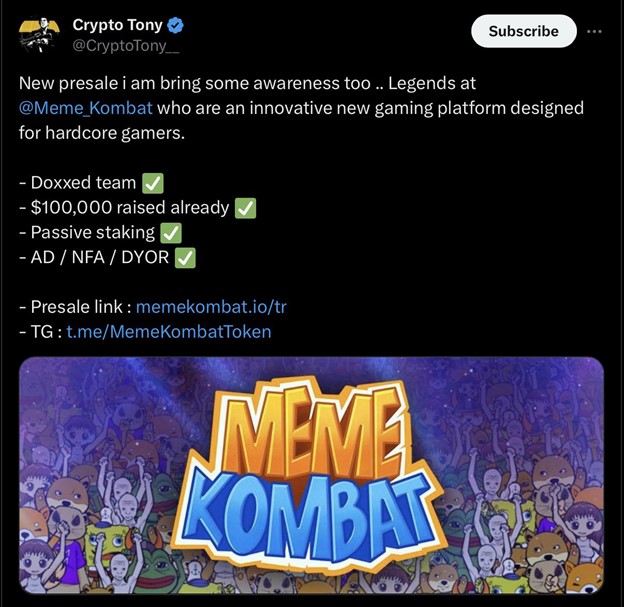This screenshot has width=624, height=607.
Task: Open the three-dot more options menu
Action: [x=595, y=31]
